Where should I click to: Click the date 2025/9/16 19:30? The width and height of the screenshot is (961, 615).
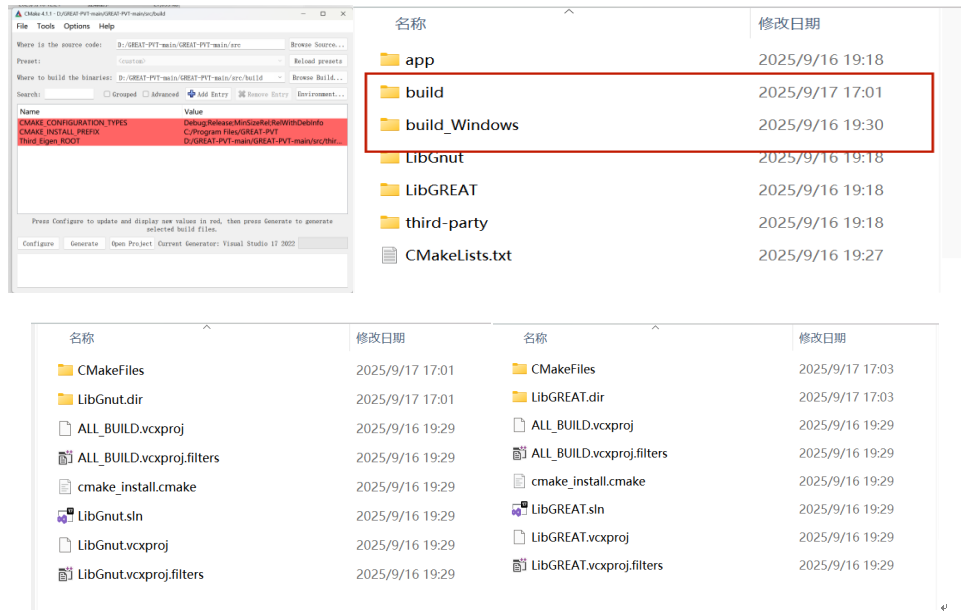pos(821,124)
